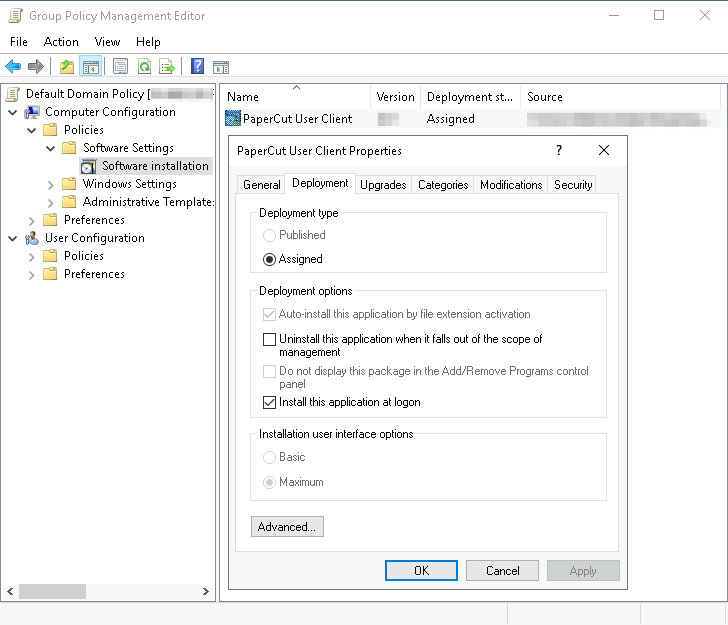Switch to the Modifications tab
This screenshot has height=625, width=728.
[511, 185]
